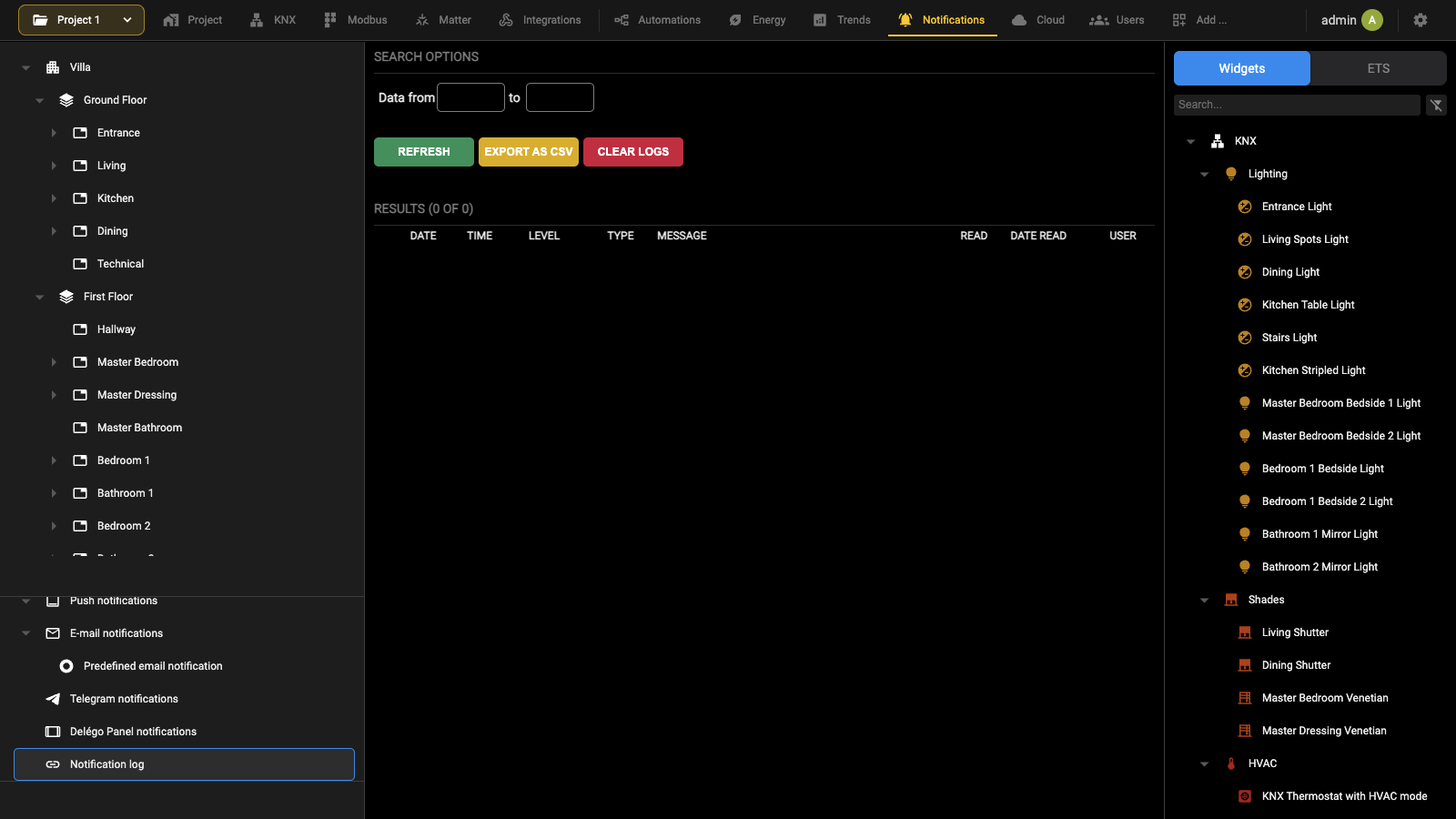Click the KNX network icon in widgets tree

pyautogui.click(x=1218, y=141)
